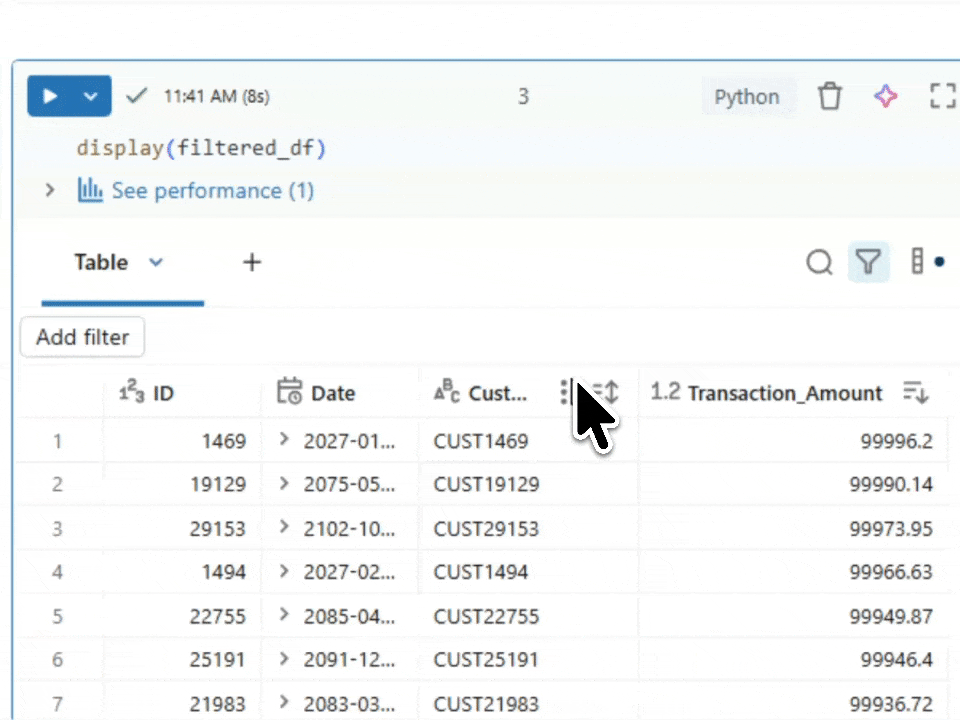The width and height of the screenshot is (960, 720).
Task: Expand the cell results to fullscreen
Action: pos(942,96)
